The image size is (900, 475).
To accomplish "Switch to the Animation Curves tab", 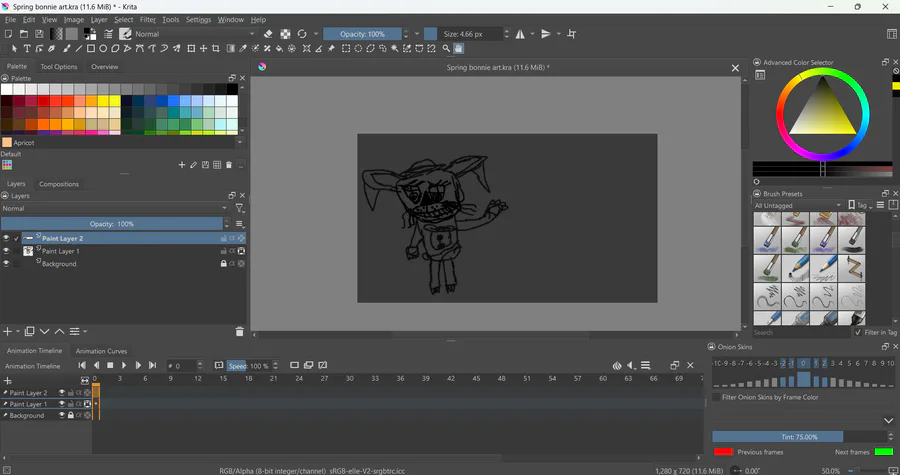I will click(x=101, y=351).
